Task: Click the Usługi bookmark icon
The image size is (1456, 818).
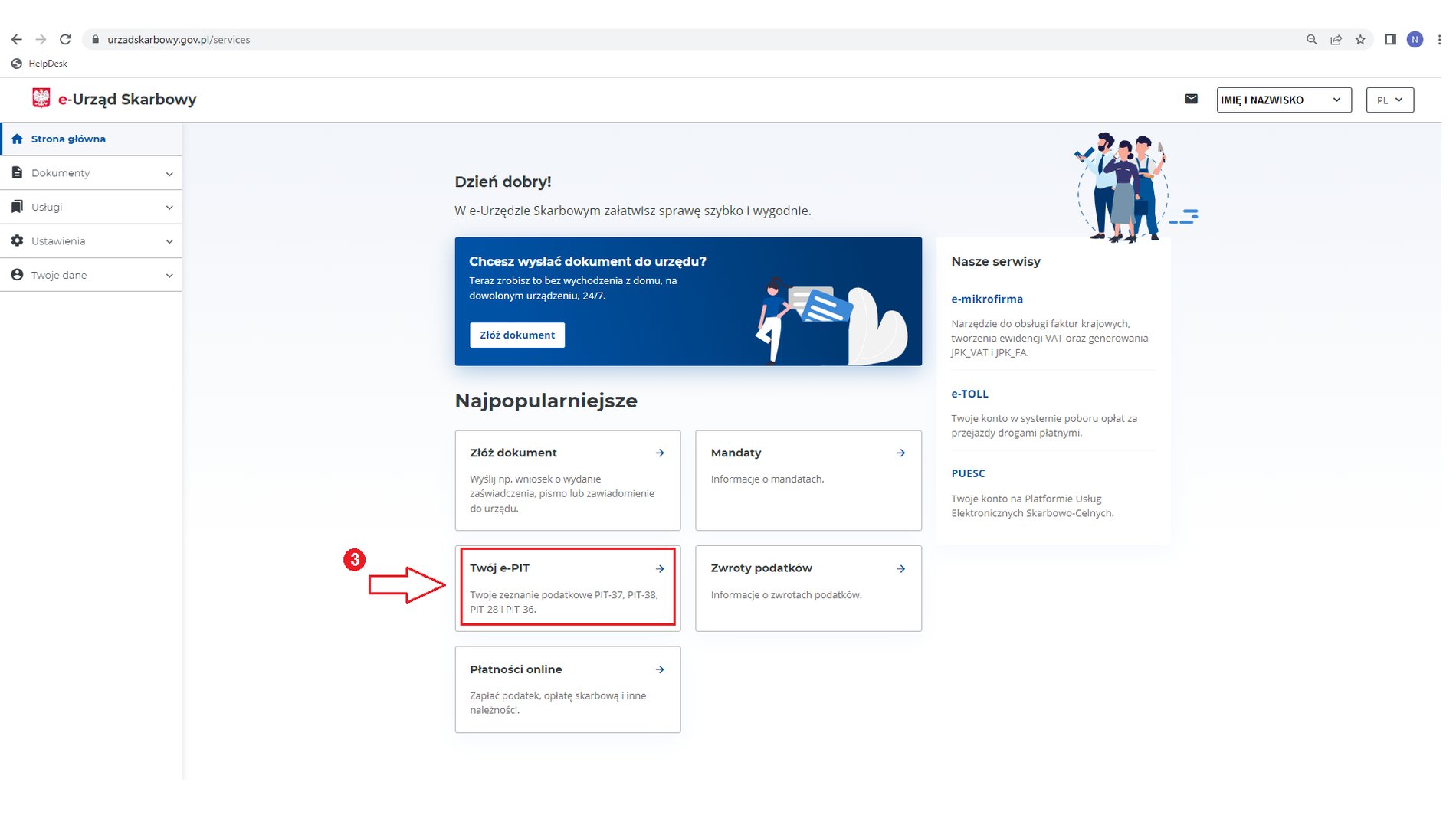Action: [17, 207]
